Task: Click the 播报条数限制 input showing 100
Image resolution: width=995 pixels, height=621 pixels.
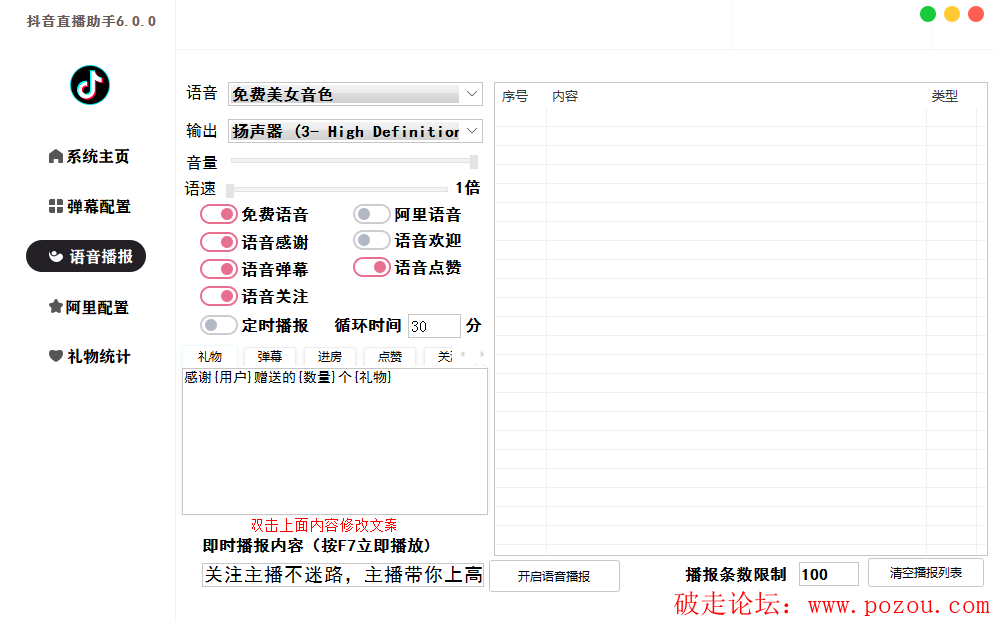Action: pyautogui.click(x=829, y=575)
